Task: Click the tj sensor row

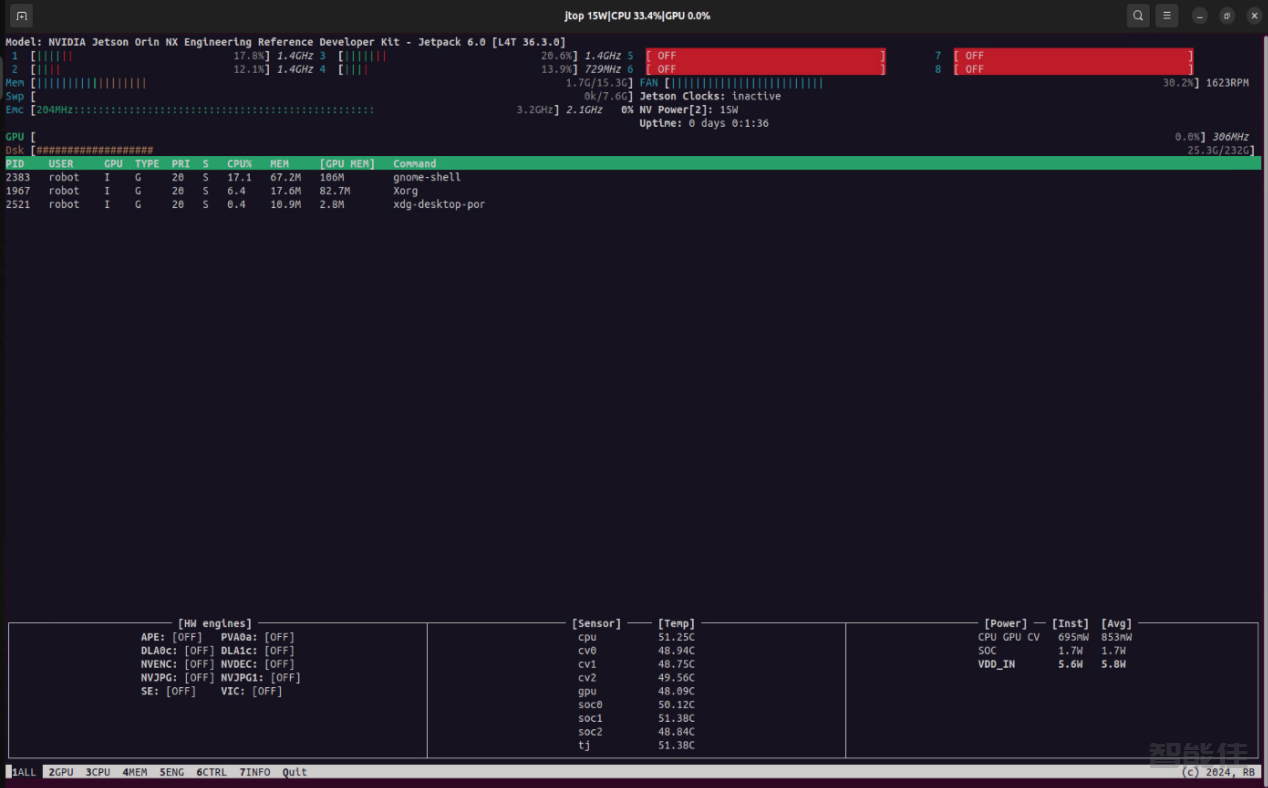Action: (x=636, y=745)
